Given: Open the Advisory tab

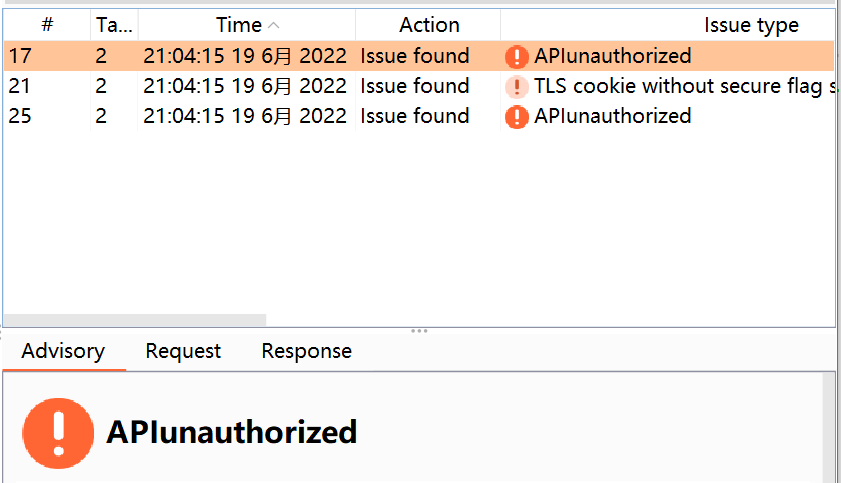Looking at the screenshot, I should 63,351.
